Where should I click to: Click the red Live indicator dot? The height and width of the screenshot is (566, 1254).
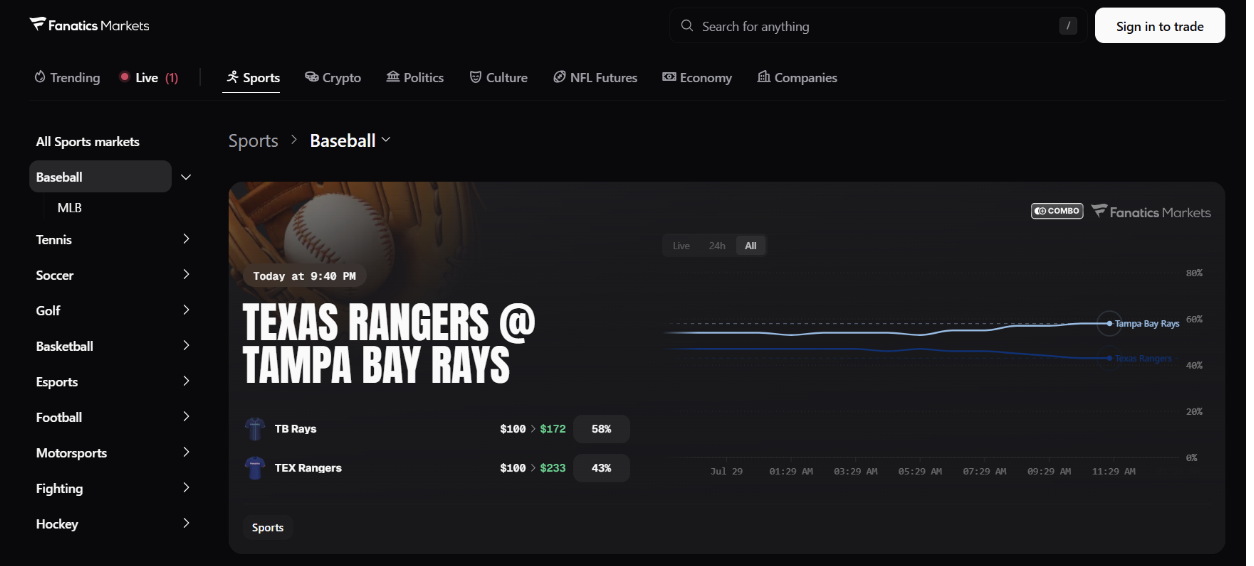(x=125, y=77)
